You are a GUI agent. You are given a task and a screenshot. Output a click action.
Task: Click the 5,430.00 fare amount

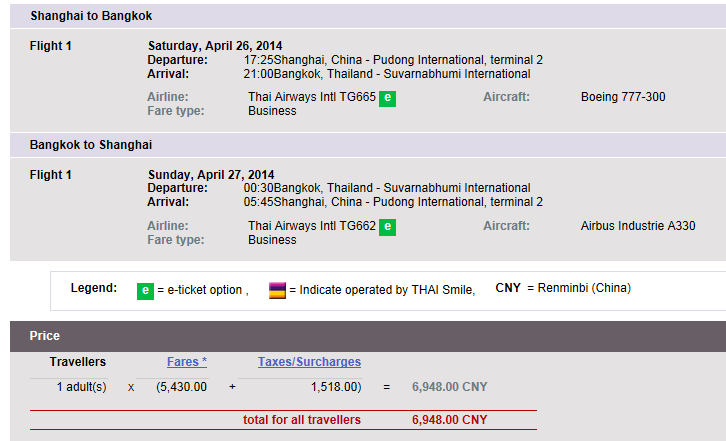click(182, 387)
